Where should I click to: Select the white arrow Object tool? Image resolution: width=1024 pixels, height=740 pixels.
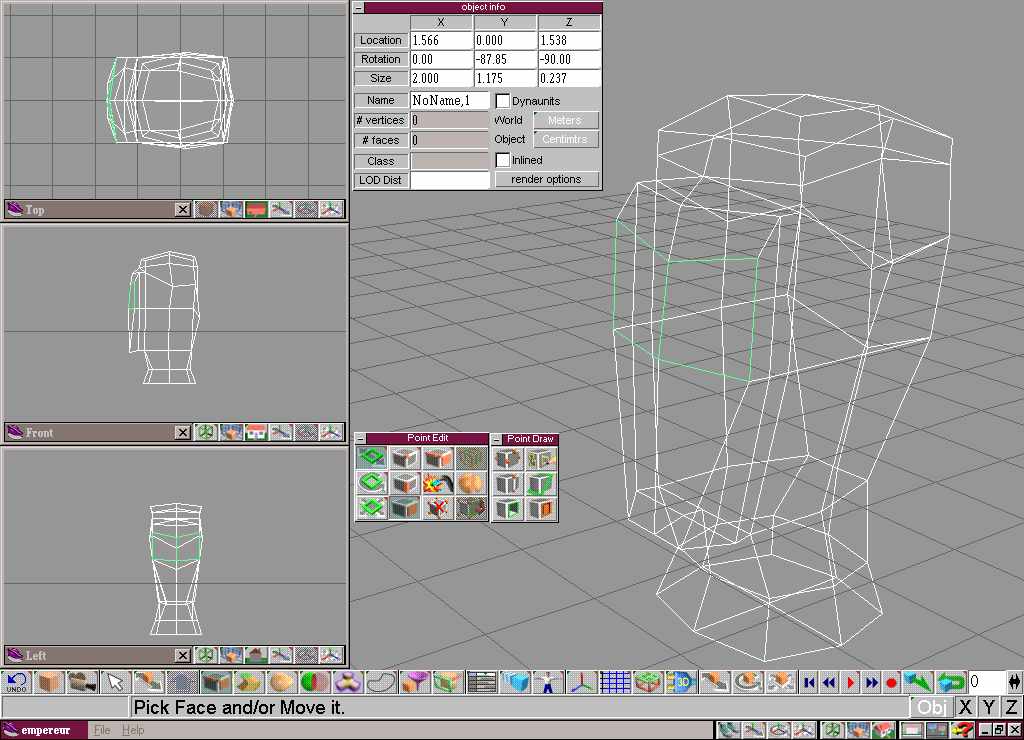click(116, 683)
